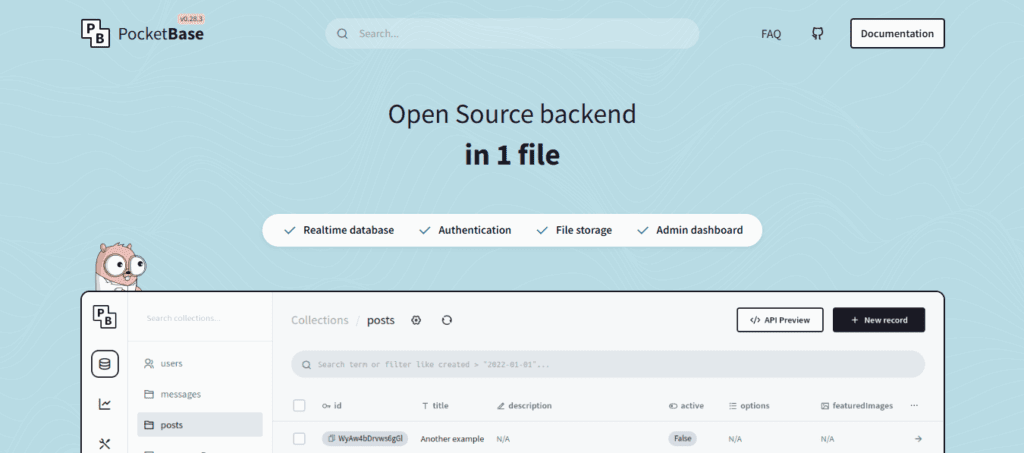Image resolution: width=1024 pixels, height=453 pixels.
Task: Focus the search term or filter input
Action: point(608,364)
